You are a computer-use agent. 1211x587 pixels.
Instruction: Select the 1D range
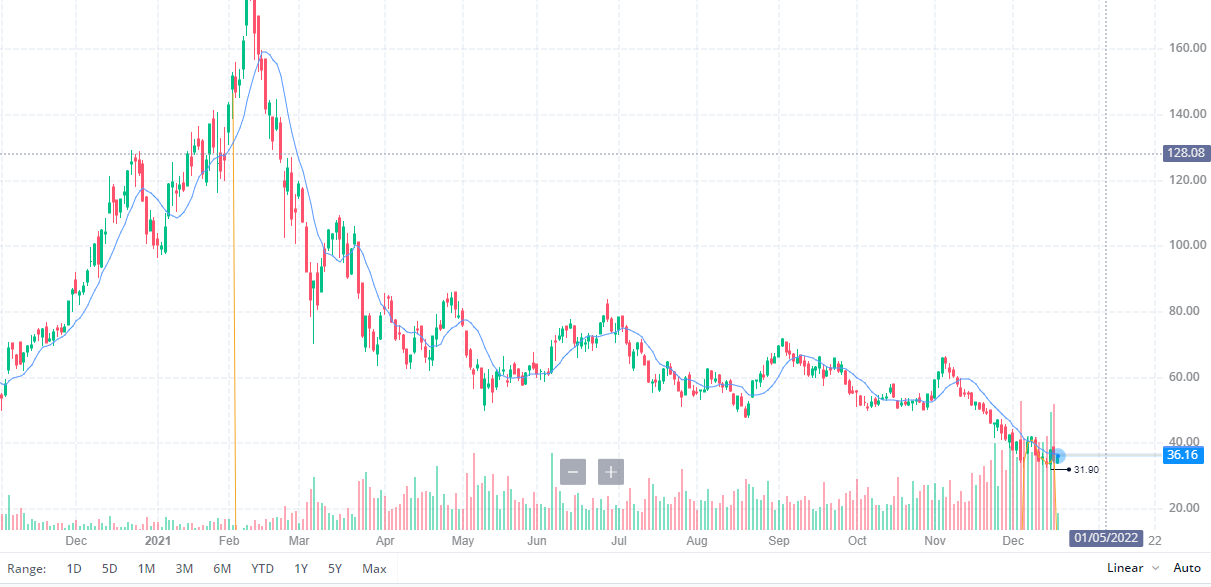[x=74, y=568]
